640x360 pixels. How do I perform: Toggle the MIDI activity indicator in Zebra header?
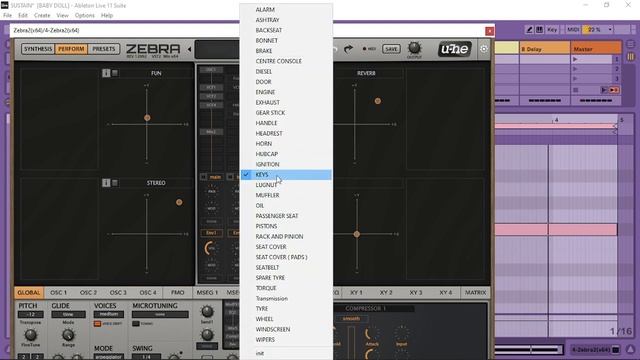tap(369, 49)
